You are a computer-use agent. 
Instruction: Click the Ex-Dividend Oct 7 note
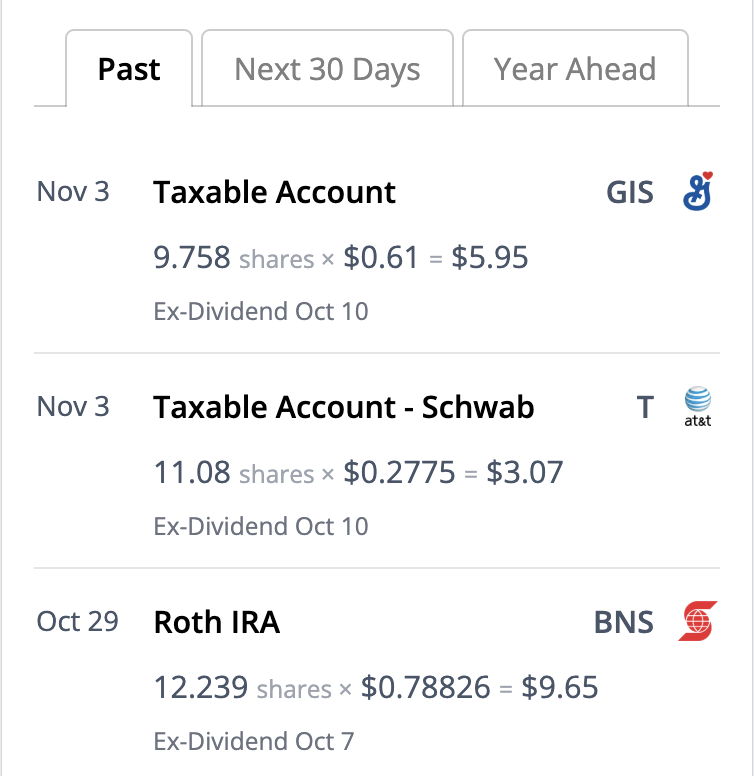[253, 741]
